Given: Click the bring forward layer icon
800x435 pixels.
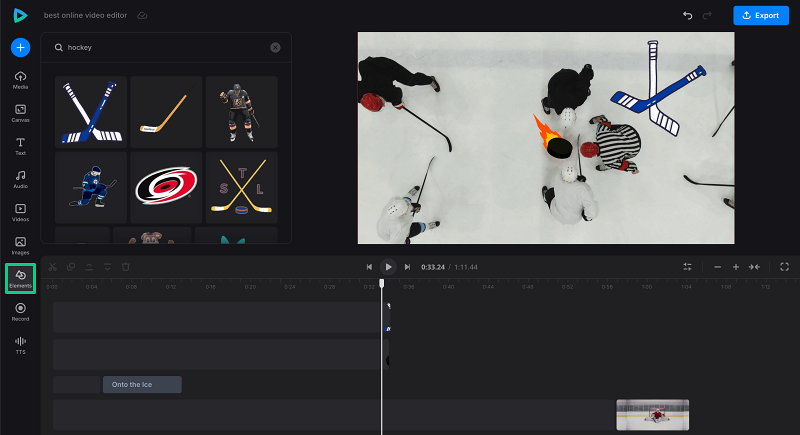Looking at the screenshot, I should 89,267.
